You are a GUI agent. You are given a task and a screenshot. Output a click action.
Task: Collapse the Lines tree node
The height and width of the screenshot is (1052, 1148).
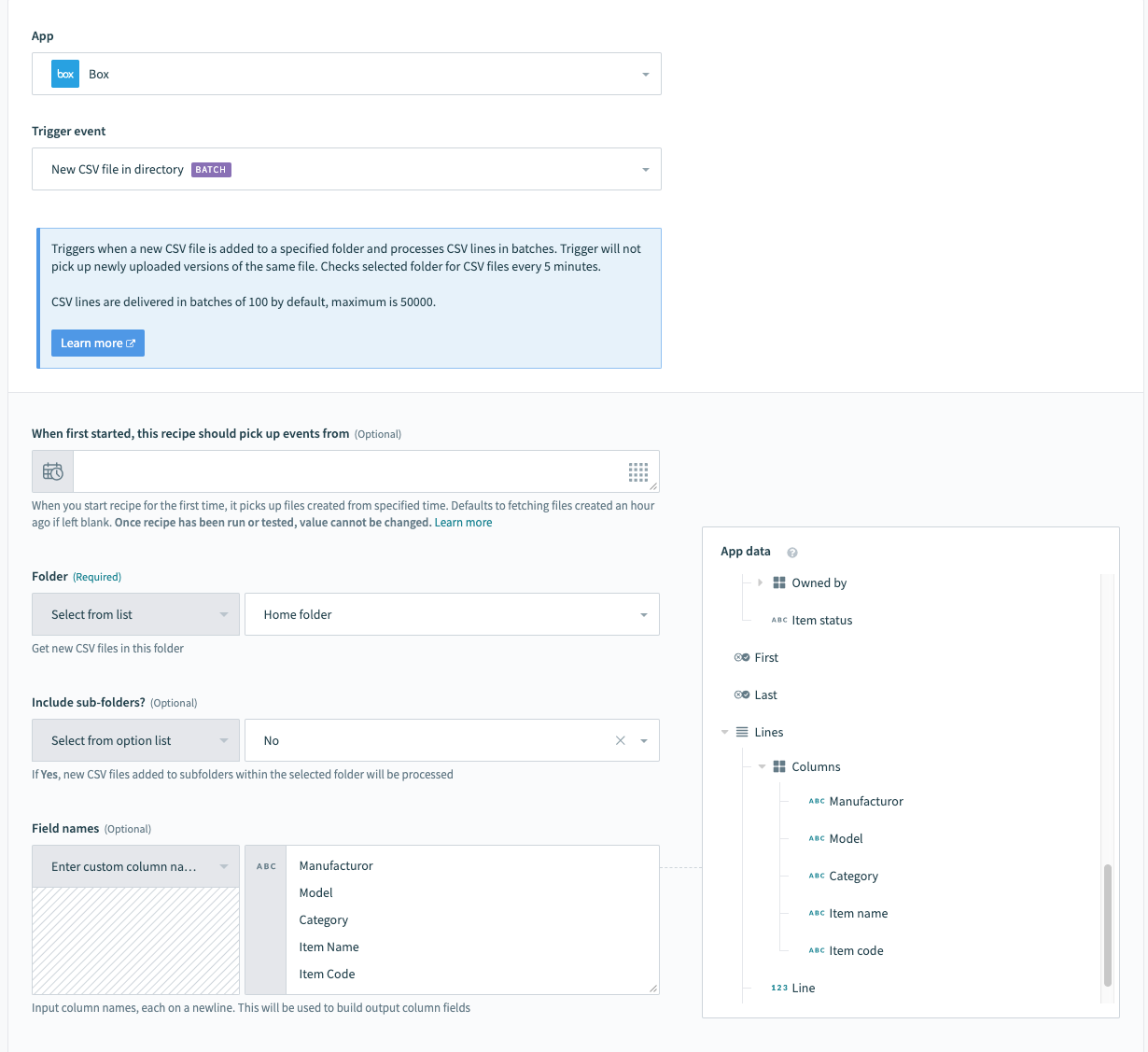click(725, 732)
